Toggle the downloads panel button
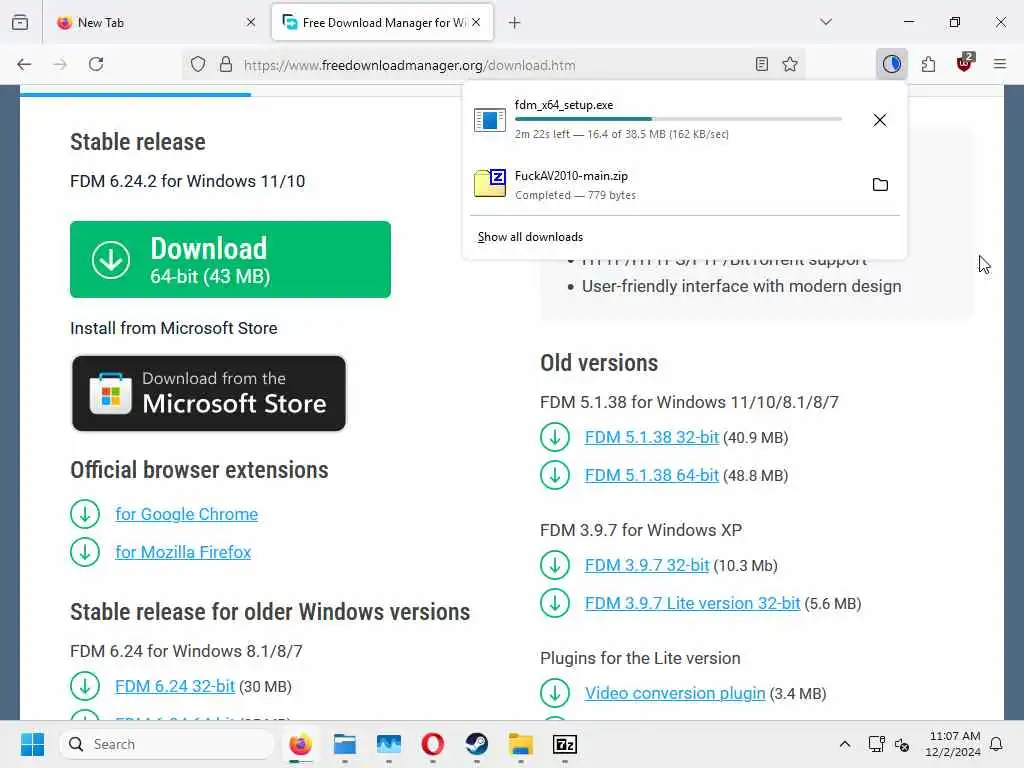1024x768 pixels. tap(891, 64)
